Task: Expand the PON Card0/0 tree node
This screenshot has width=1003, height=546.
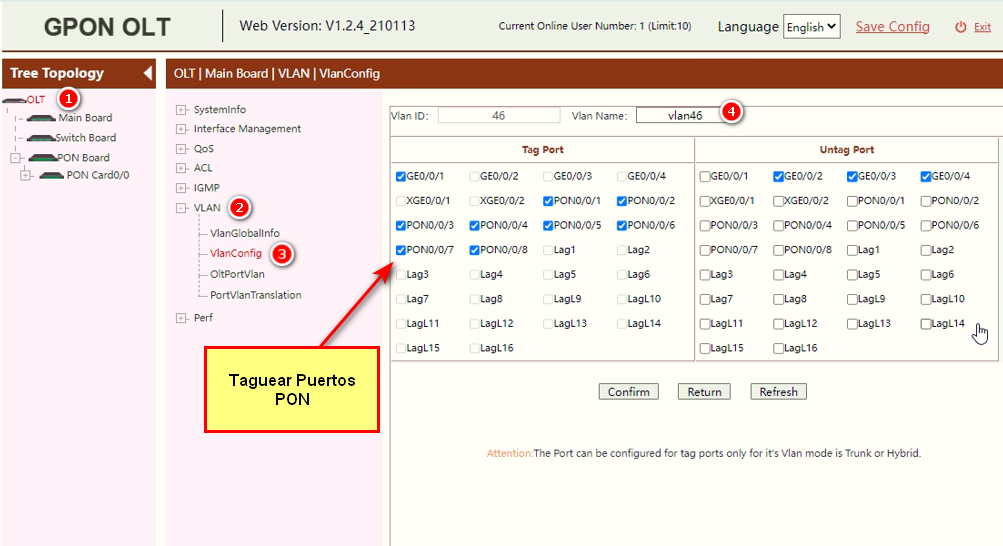Action: coord(26,176)
